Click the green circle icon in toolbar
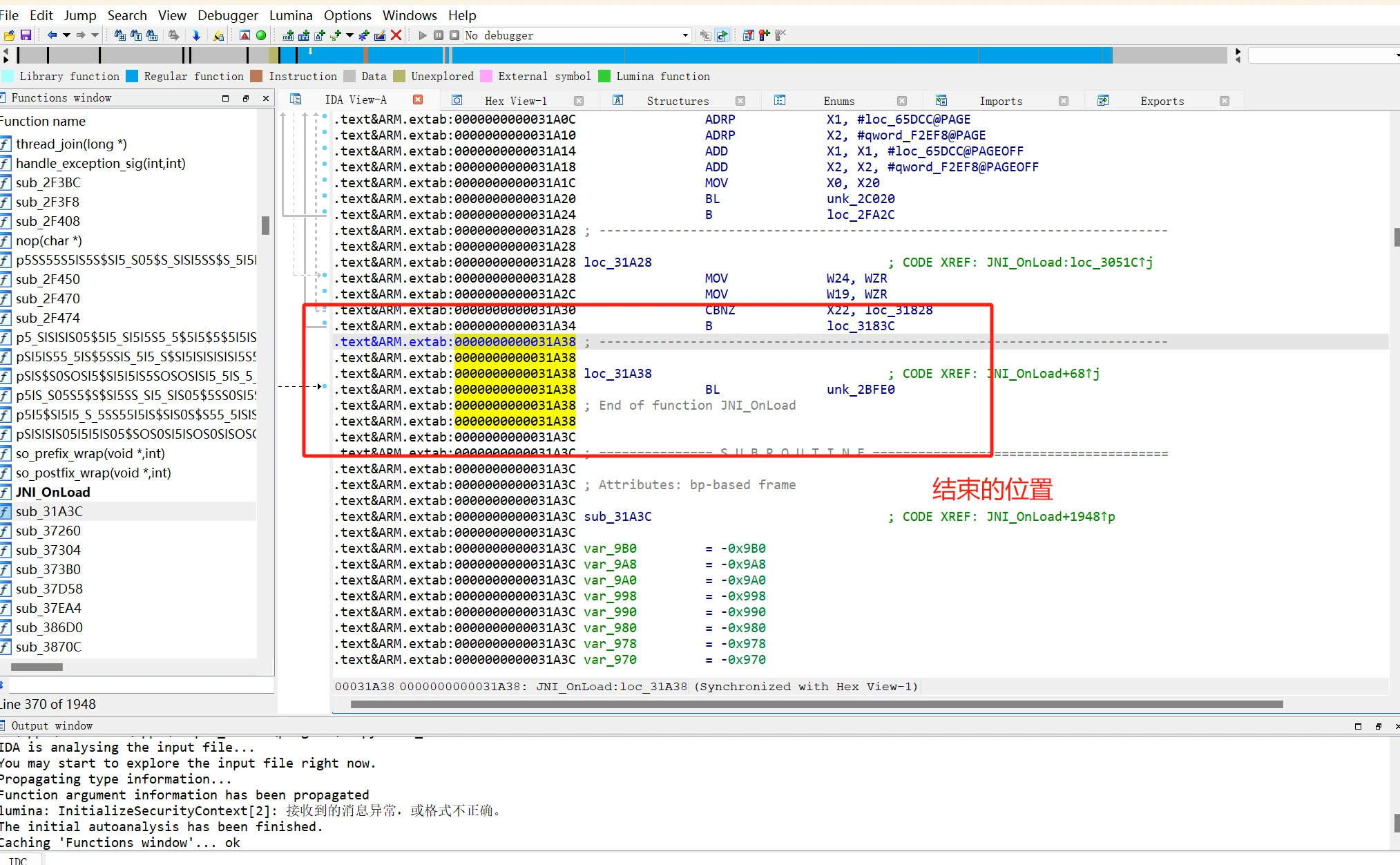1400x865 pixels. [261, 35]
